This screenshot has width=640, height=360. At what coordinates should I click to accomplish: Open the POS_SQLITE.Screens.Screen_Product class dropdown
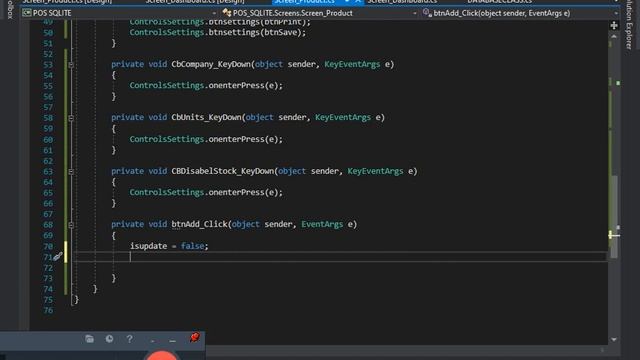click(x=320, y=13)
